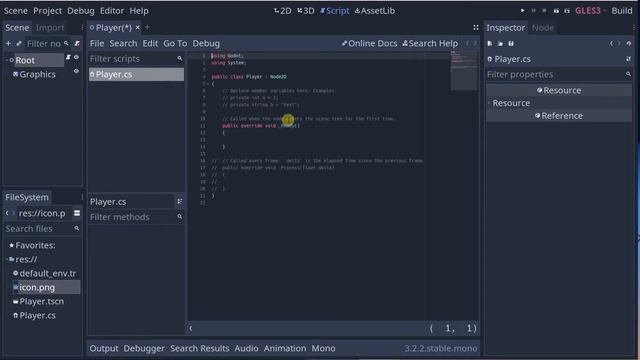This screenshot has height=360, width=640.
Task: Select Player.tscn in FileSystem
Action: pyautogui.click(x=38, y=301)
